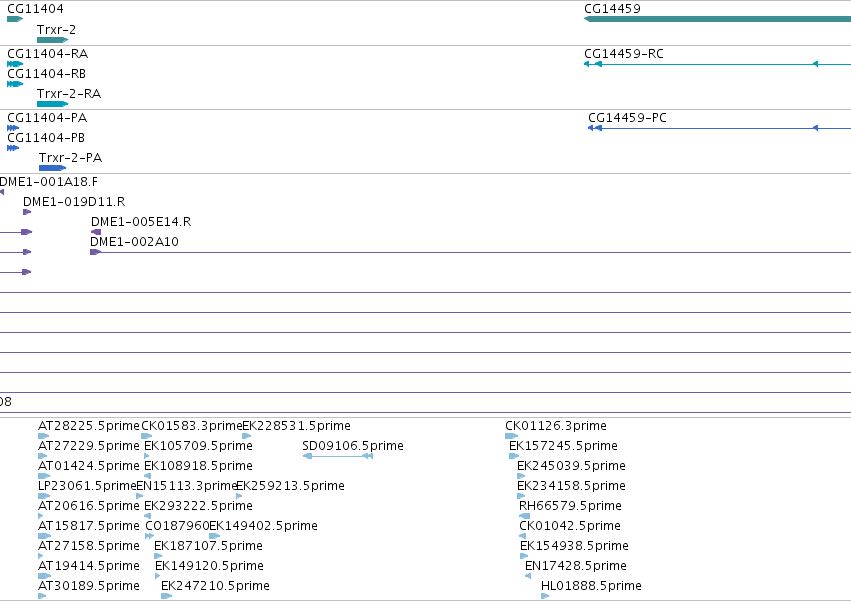Image resolution: width=851 pixels, height=601 pixels.
Task: Click the EK108918.5prime label
Action: click(x=199, y=466)
